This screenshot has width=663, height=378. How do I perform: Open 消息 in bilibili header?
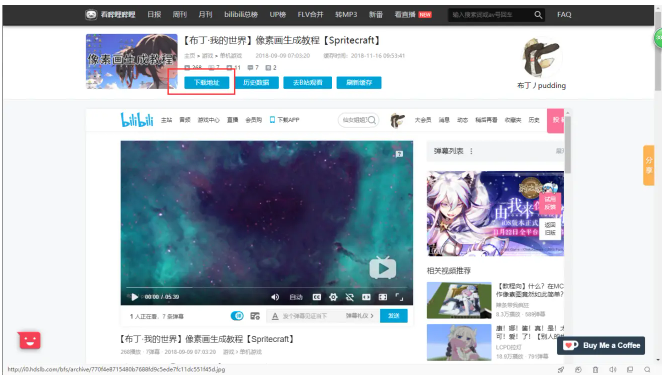(444, 120)
